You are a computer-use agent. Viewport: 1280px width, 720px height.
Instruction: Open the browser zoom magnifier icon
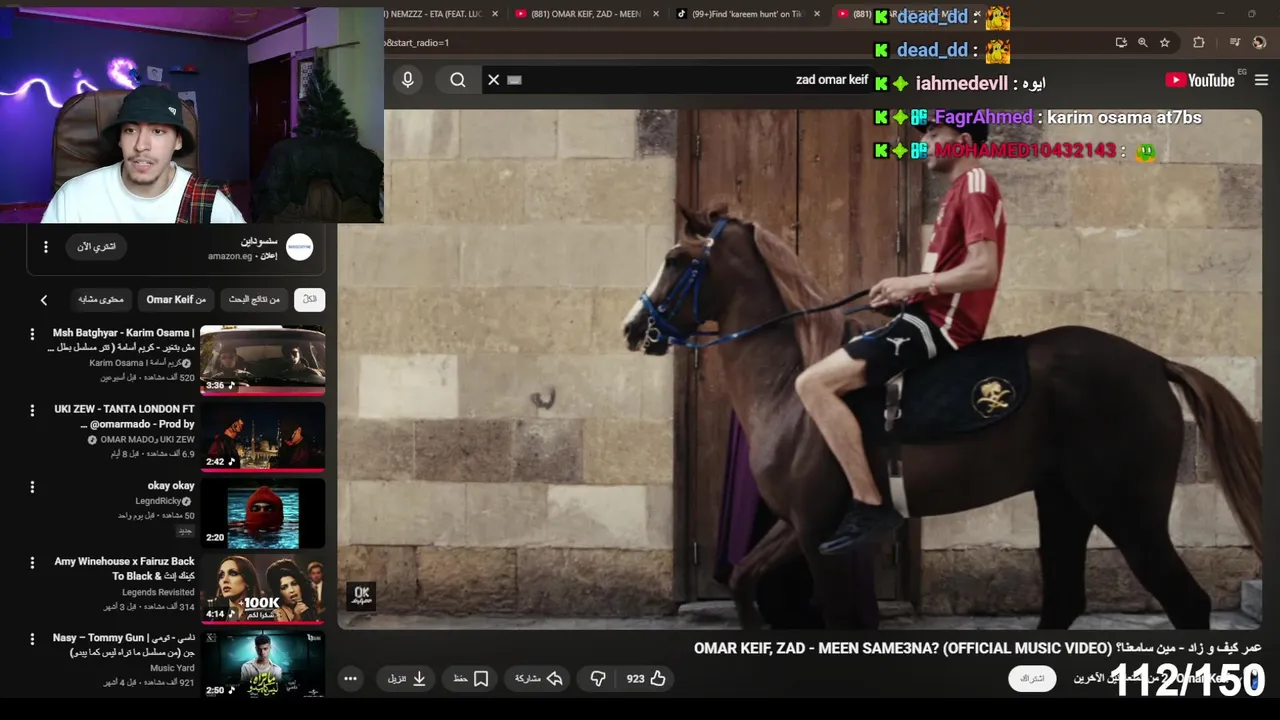[1143, 43]
